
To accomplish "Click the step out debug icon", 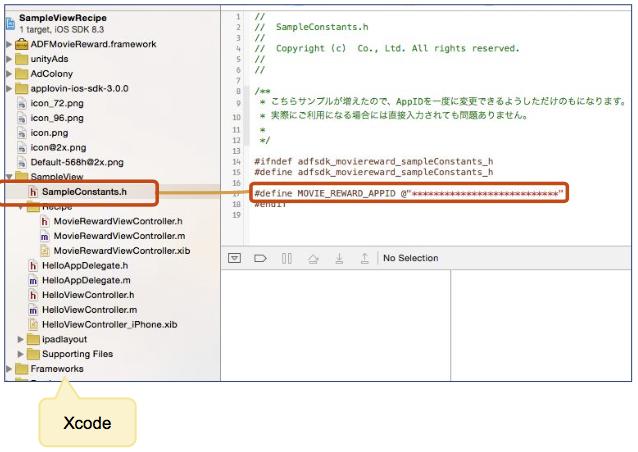I will (365, 258).
